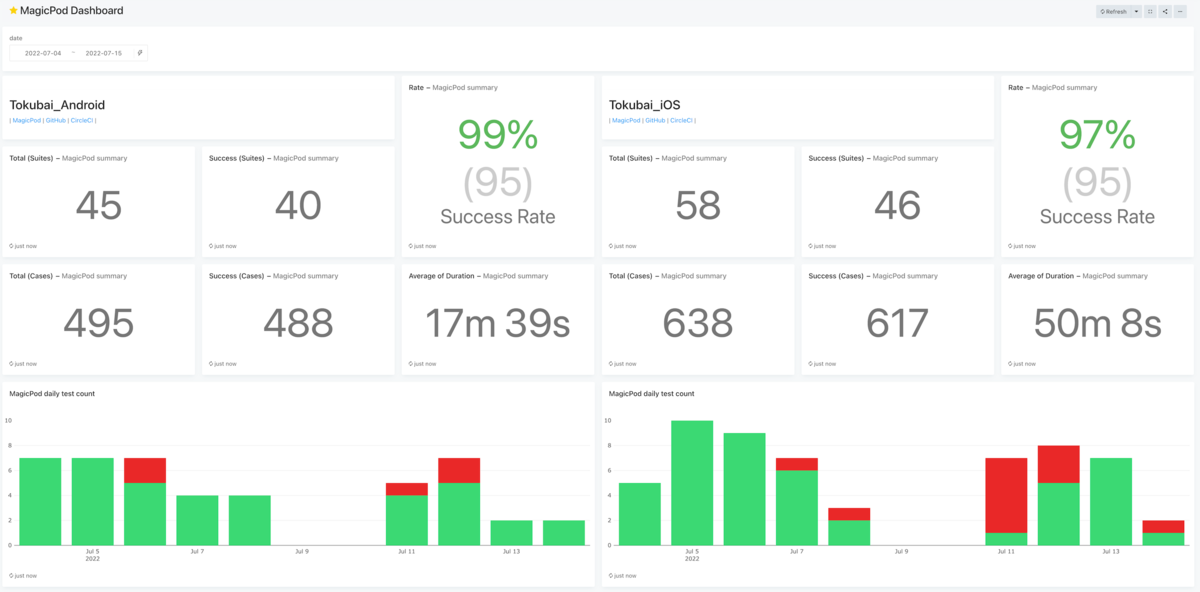Viewport: 1200px width, 592px height.
Task: Open CircleCI link under Tokubai_iOS
Action: pos(682,120)
